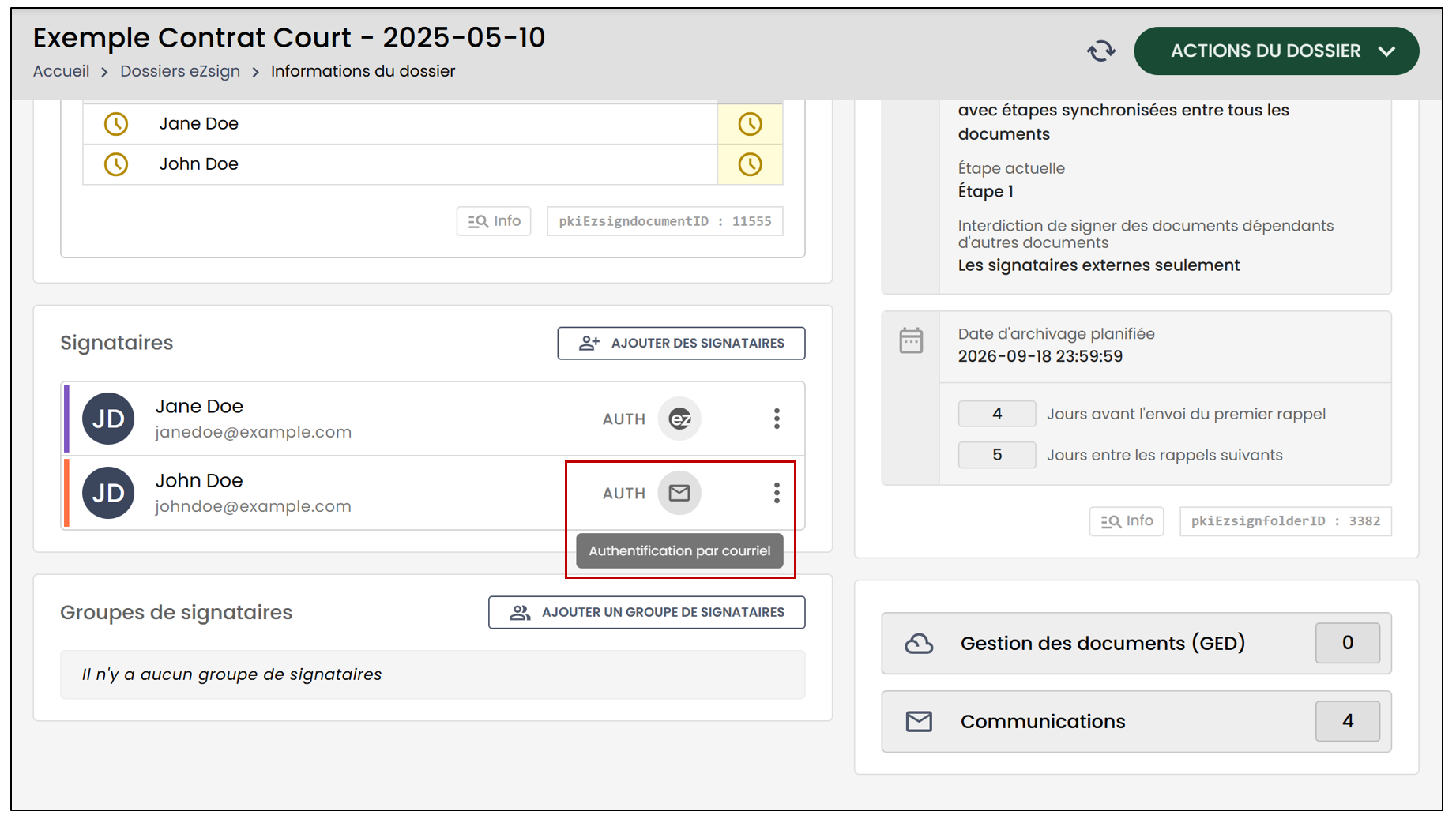The image size is (1456, 819).
Task: Click the archive calendar icon
Action: pyautogui.click(x=911, y=340)
